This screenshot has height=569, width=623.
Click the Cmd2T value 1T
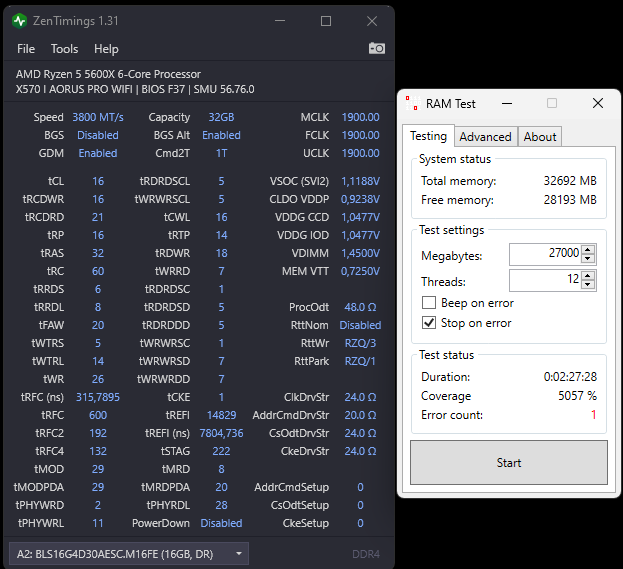[221, 153]
